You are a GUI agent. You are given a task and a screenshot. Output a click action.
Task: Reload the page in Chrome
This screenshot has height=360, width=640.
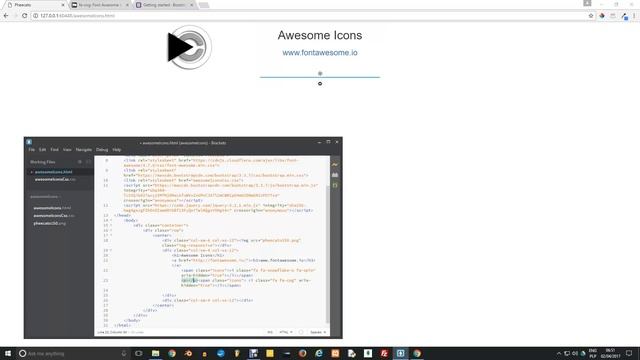pyautogui.click(x=24, y=16)
